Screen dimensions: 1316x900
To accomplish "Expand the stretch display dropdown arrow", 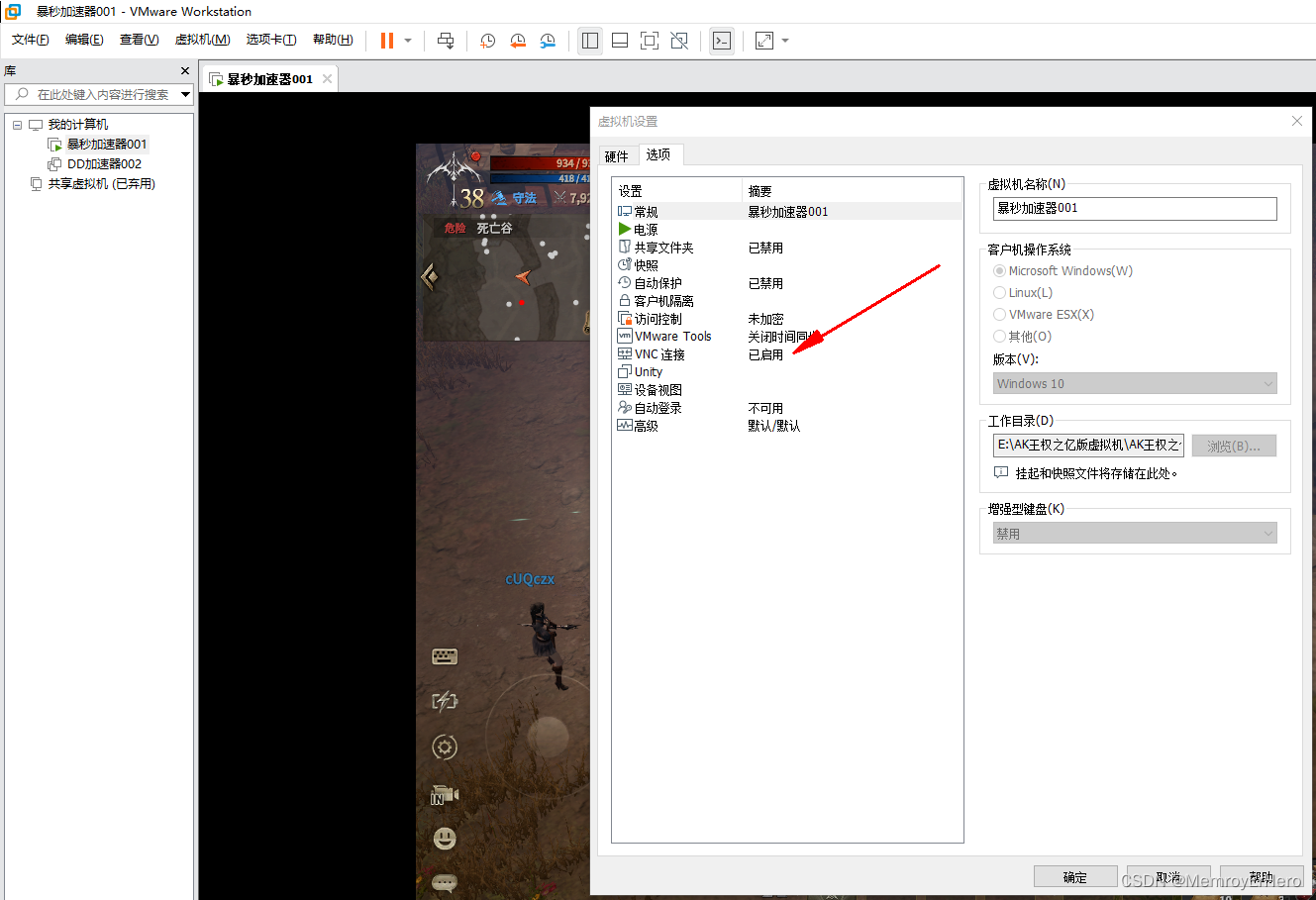I will click(x=785, y=41).
